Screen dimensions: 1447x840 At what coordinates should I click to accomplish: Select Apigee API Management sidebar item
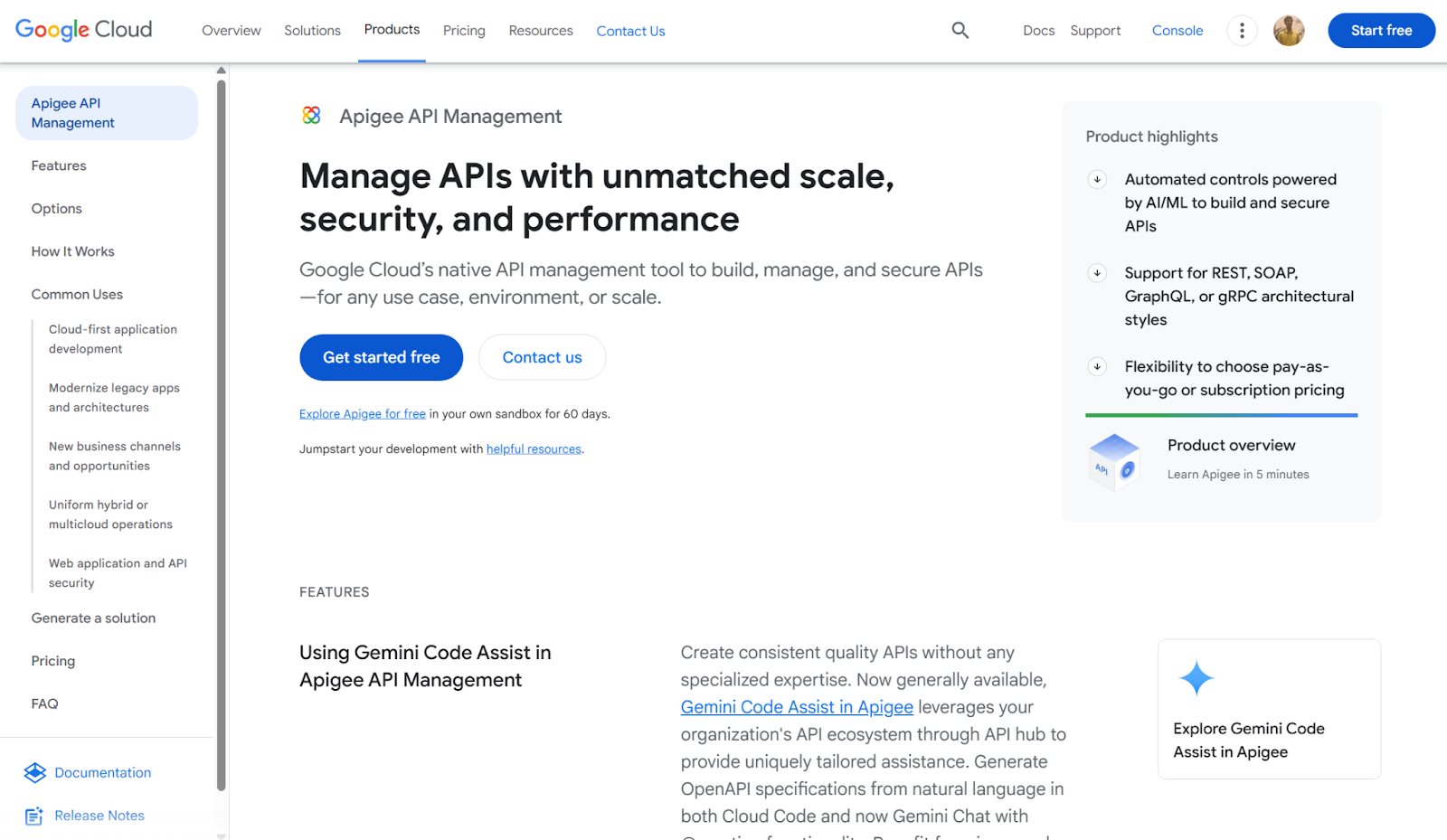click(107, 113)
